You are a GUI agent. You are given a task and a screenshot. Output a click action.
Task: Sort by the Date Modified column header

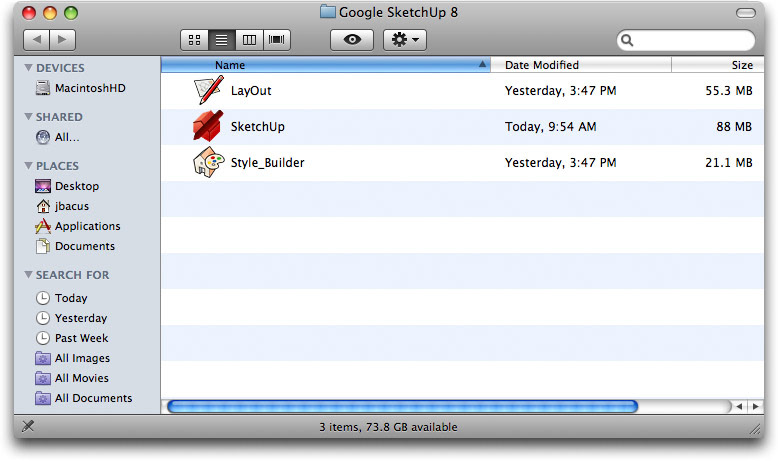pyautogui.click(x=581, y=65)
